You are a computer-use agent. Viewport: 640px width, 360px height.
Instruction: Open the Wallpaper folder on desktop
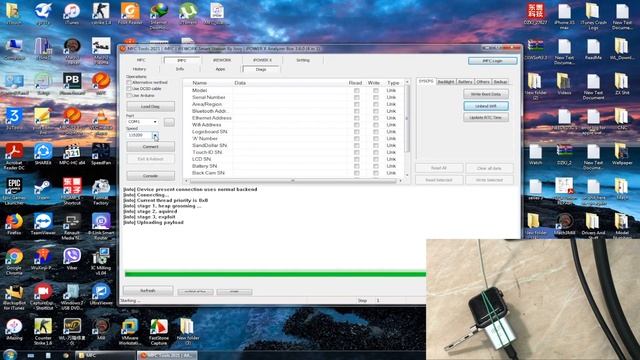622,154
